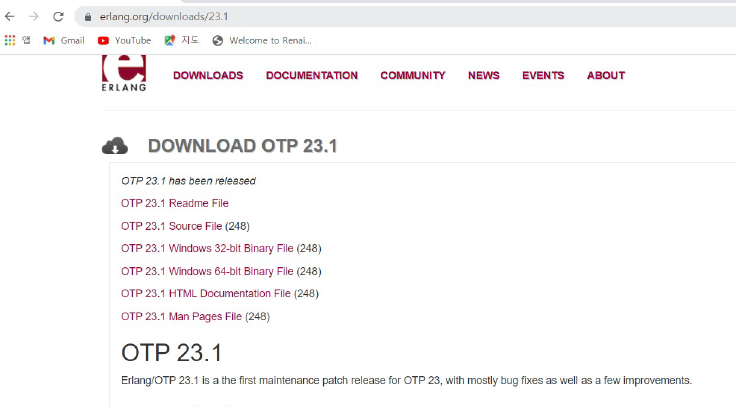Open the OTP 23.1 Readme File link
736x407 pixels.
coord(175,203)
